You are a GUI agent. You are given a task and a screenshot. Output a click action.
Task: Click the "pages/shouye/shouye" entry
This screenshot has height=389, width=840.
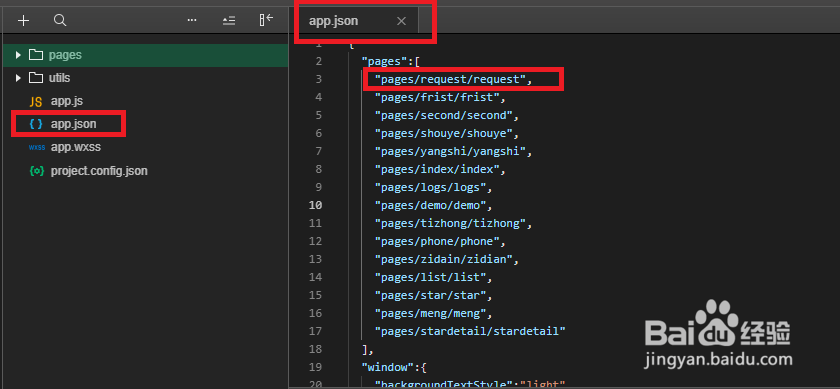(x=447, y=133)
